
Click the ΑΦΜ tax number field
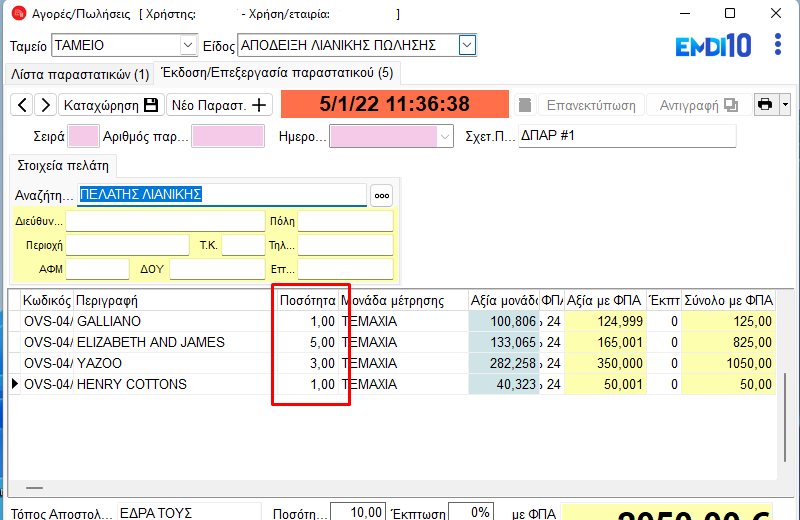pyautogui.click(x=97, y=269)
